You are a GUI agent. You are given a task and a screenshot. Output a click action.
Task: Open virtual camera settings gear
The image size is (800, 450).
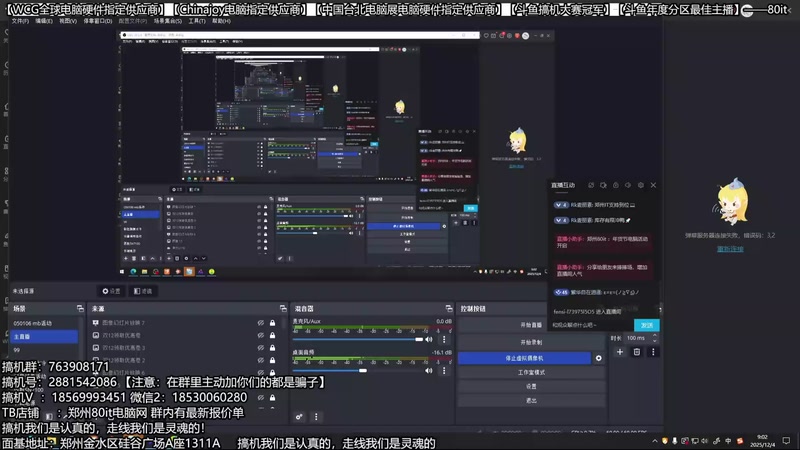(x=598, y=358)
